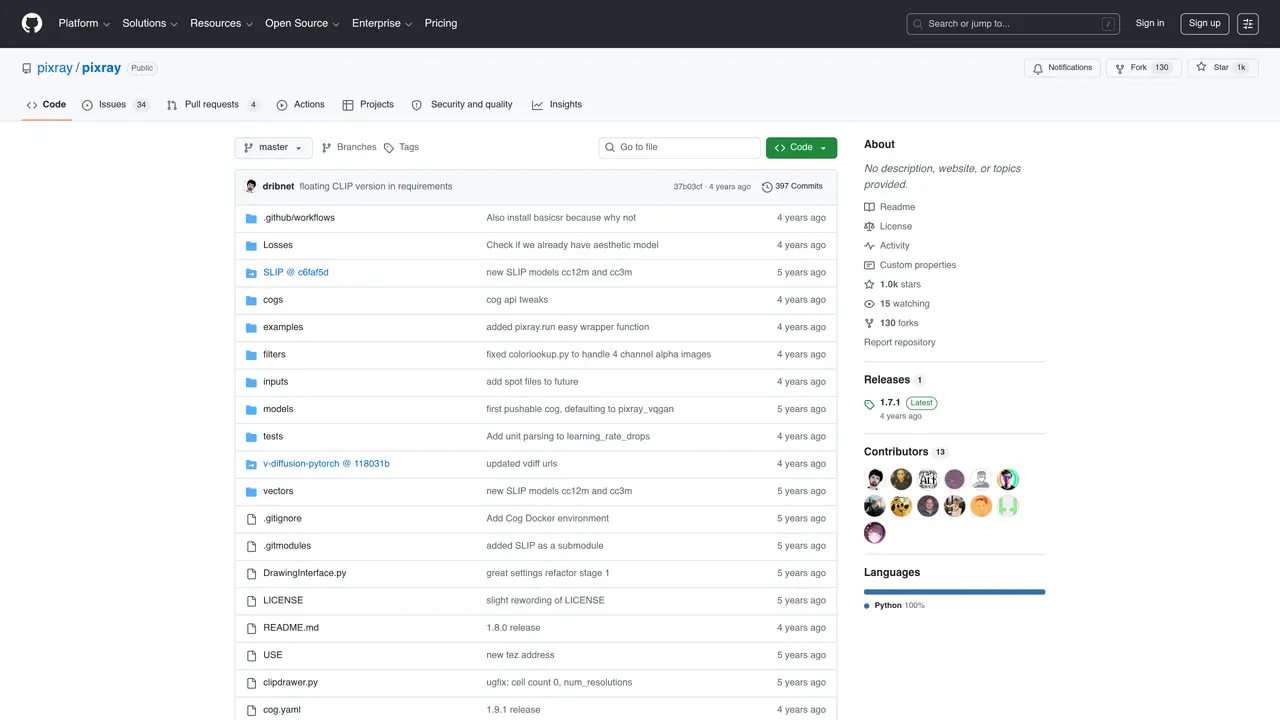Click the folder icon for .github/workflows
Image resolution: width=1280 pixels, height=720 pixels.
252,218
